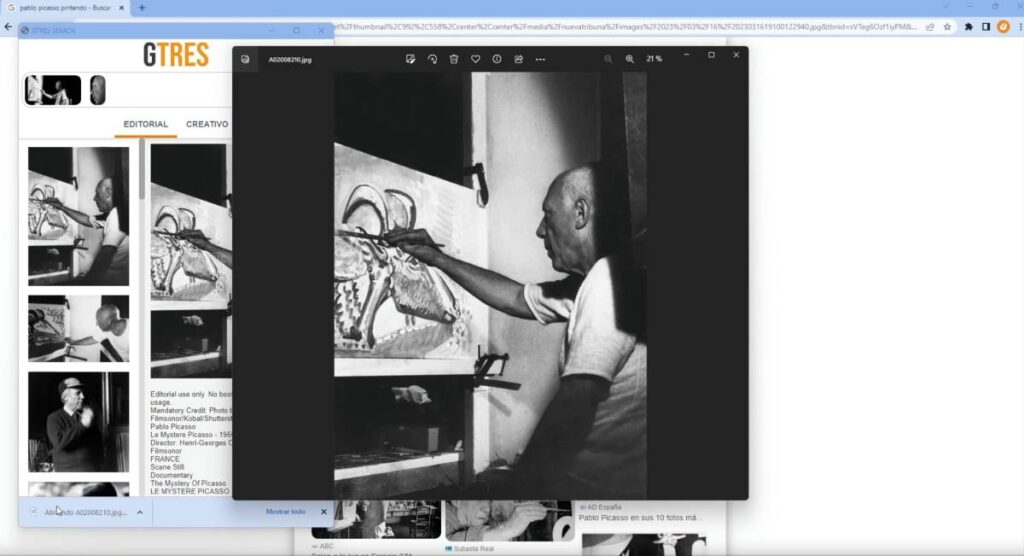Open the three-dots more options menu in Photos
The width and height of the screenshot is (1024, 556).
click(x=540, y=59)
